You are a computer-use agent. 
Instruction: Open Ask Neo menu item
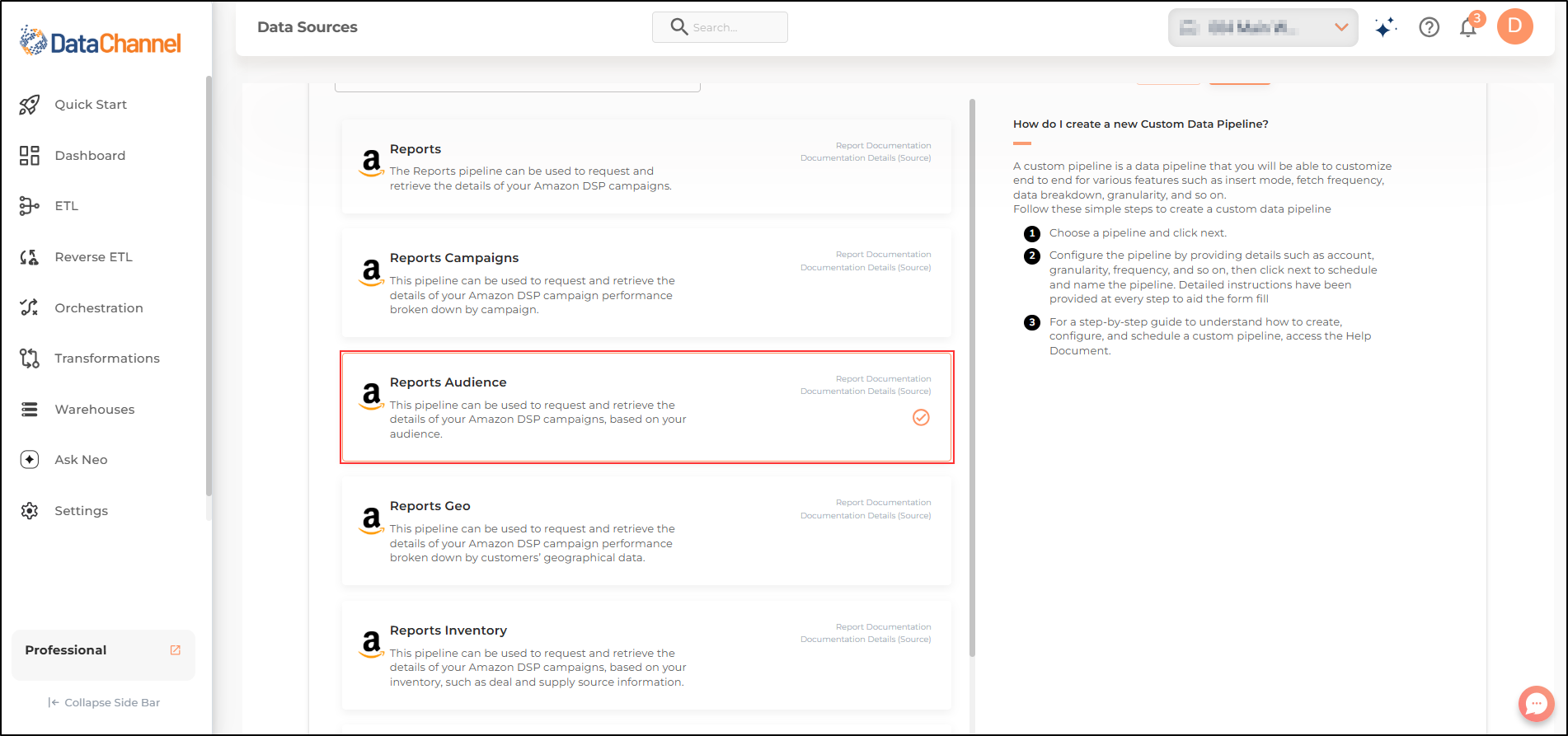(x=81, y=460)
